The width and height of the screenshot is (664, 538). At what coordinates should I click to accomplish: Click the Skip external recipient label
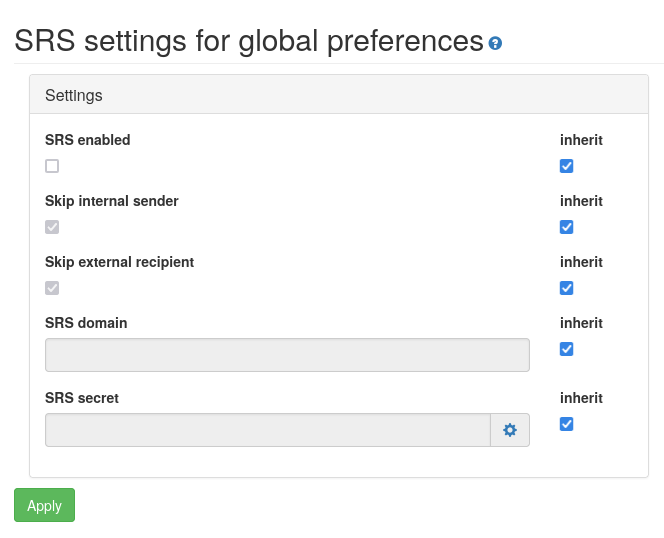119,262
